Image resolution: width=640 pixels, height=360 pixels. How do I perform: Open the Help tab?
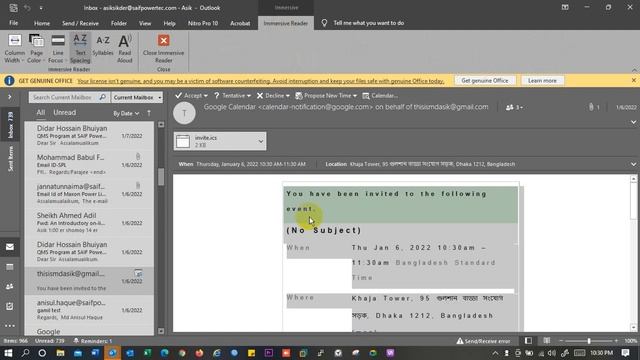click(169, 23)
